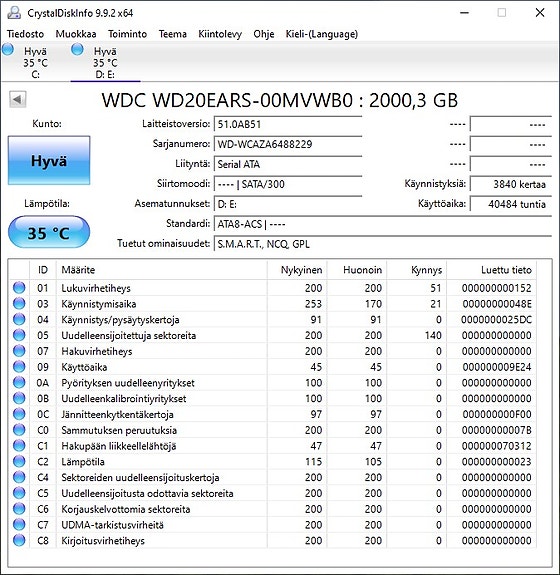This screenshot has height=575, width=560.
Task: Open the Kiintolevy menu
Action: pos(220,34)
